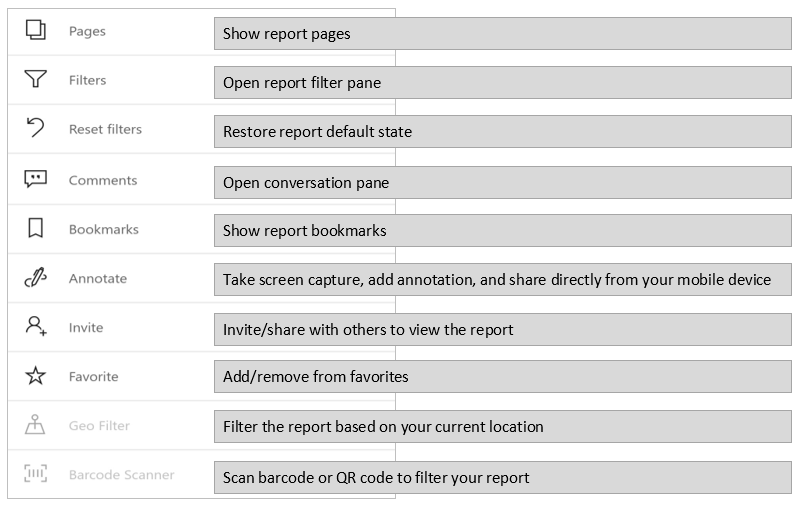Click the 'Show report pages' description box
This screenshot has width=802, height=508.
502,34
